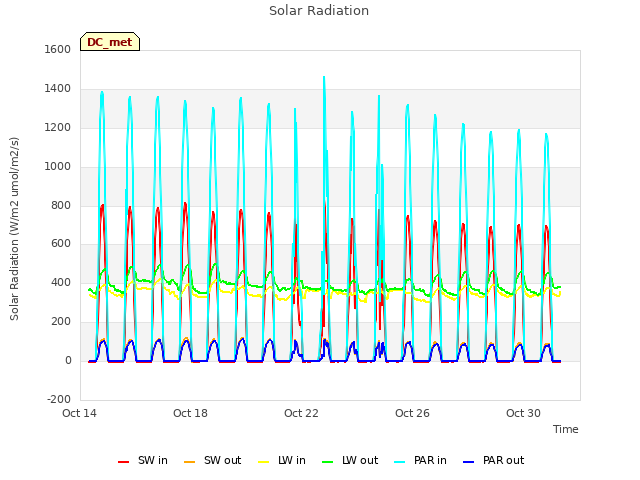Click the yellow LW in legend swatch
This screenshot has width=640, height=480.
264,462
